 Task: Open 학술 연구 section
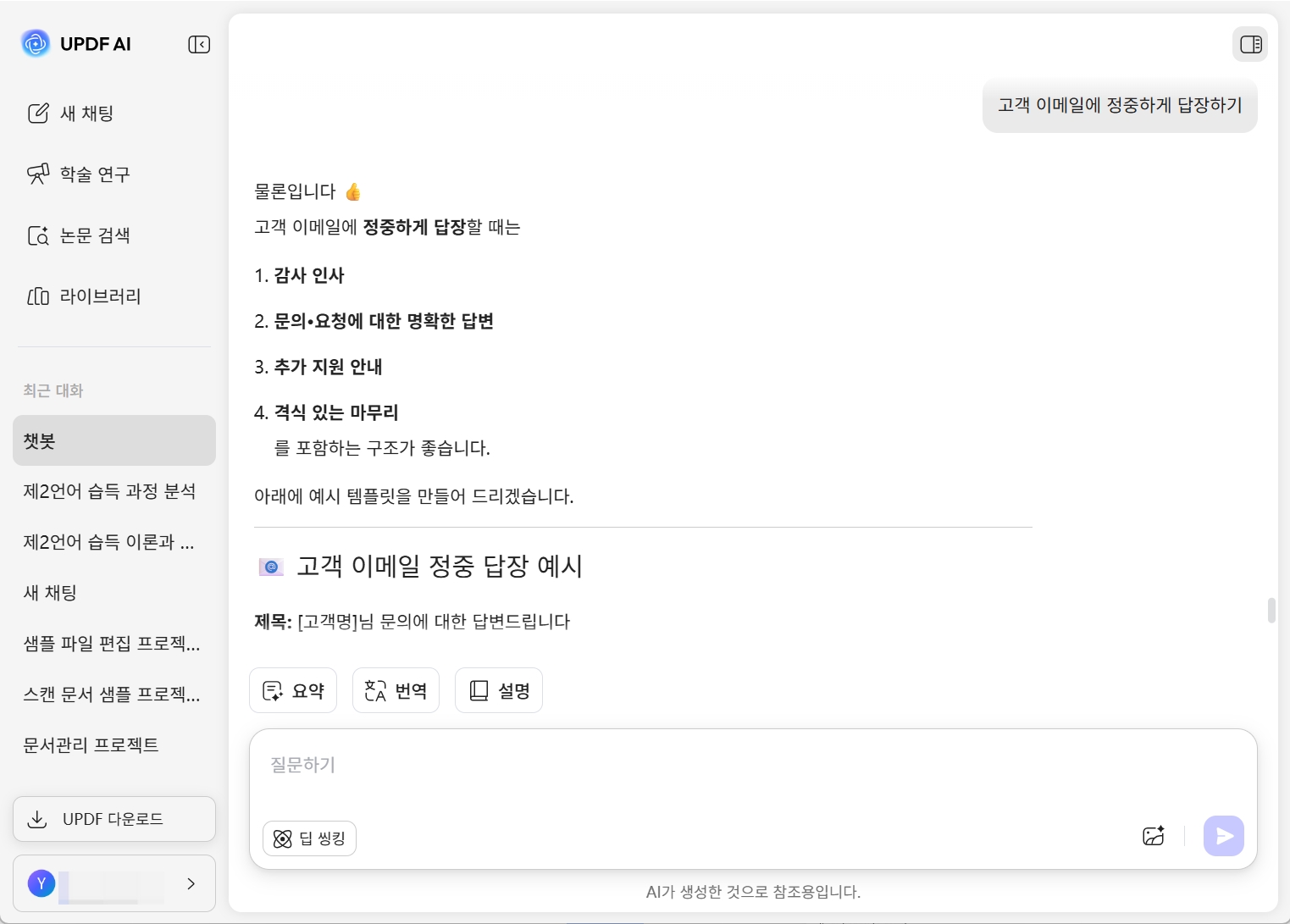[x=80, y=174]
